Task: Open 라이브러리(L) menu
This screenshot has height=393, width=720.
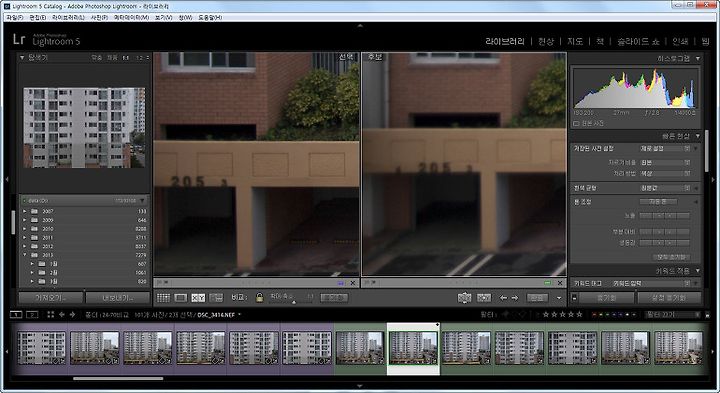Action: click(x=68, y=17)
